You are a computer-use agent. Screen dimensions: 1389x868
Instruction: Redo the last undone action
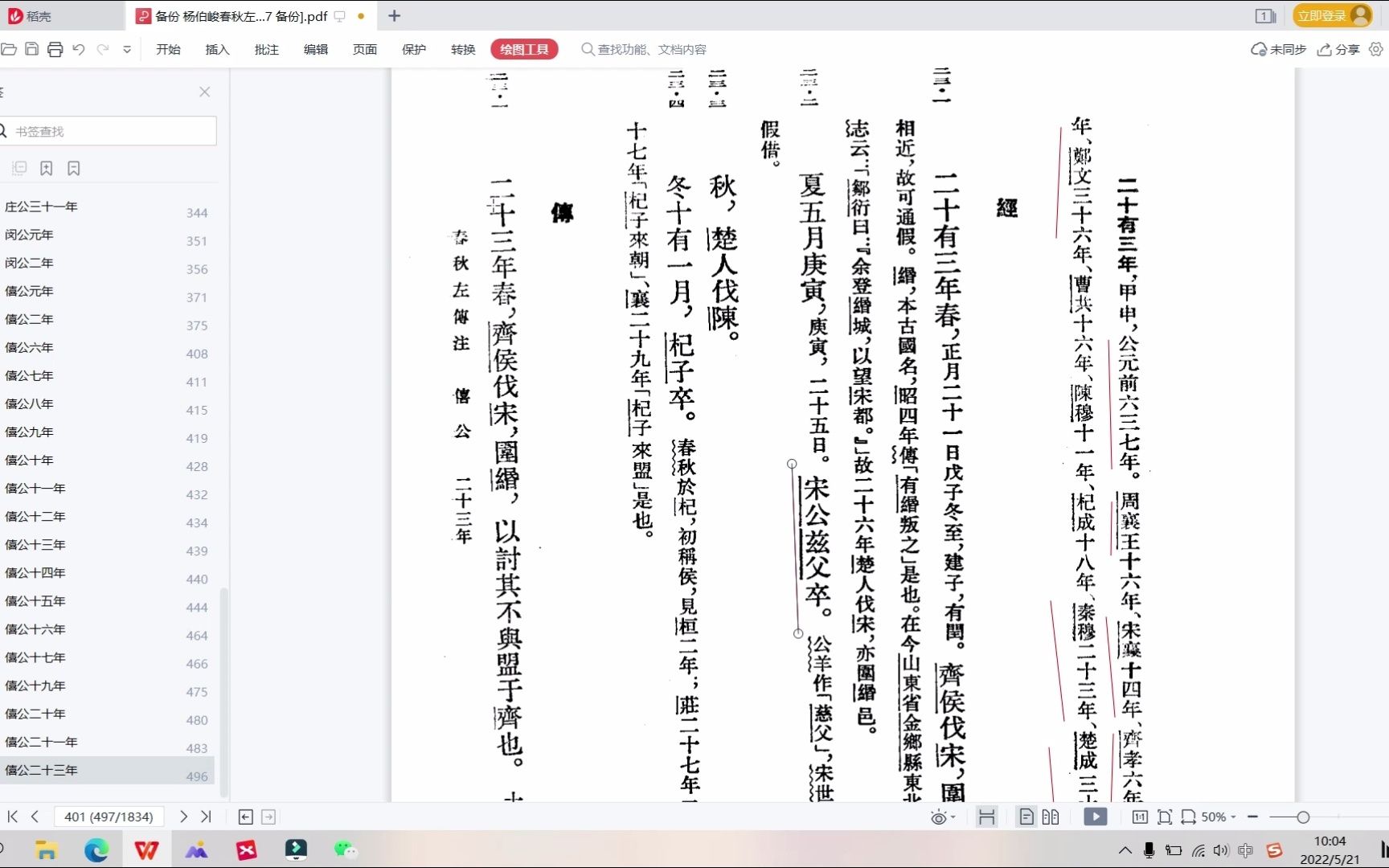103,49
